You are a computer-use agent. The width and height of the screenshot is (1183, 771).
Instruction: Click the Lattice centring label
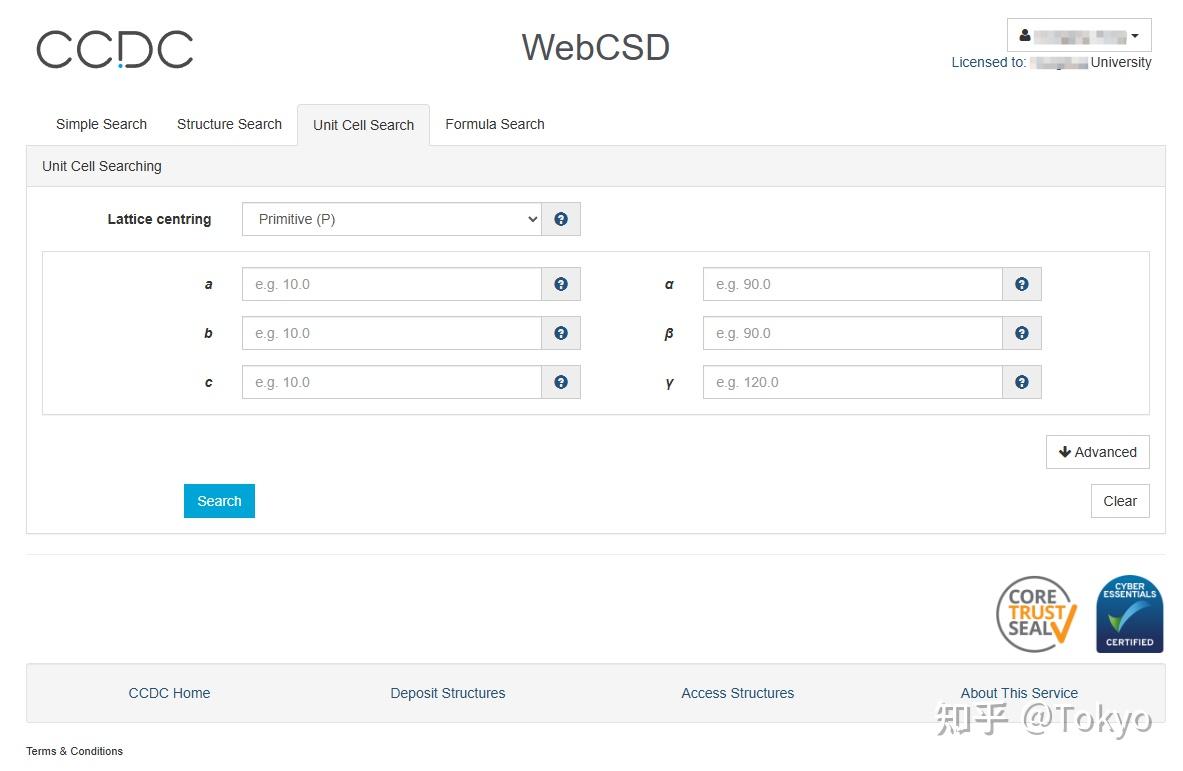pos(159,220)
